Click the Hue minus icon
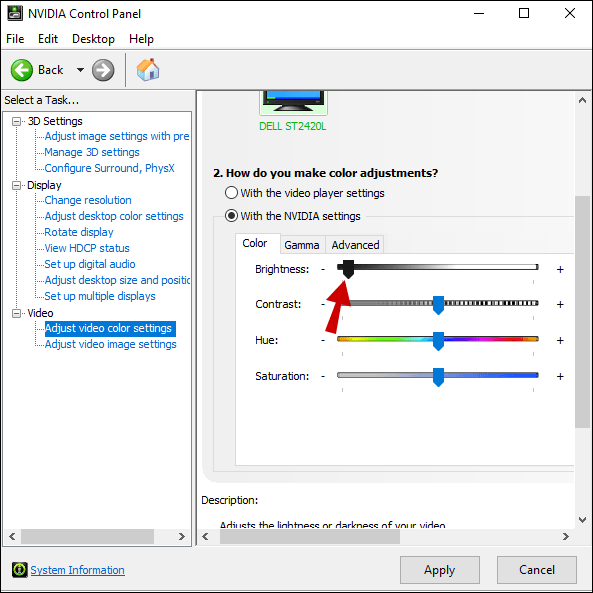 tap(323, 340)
